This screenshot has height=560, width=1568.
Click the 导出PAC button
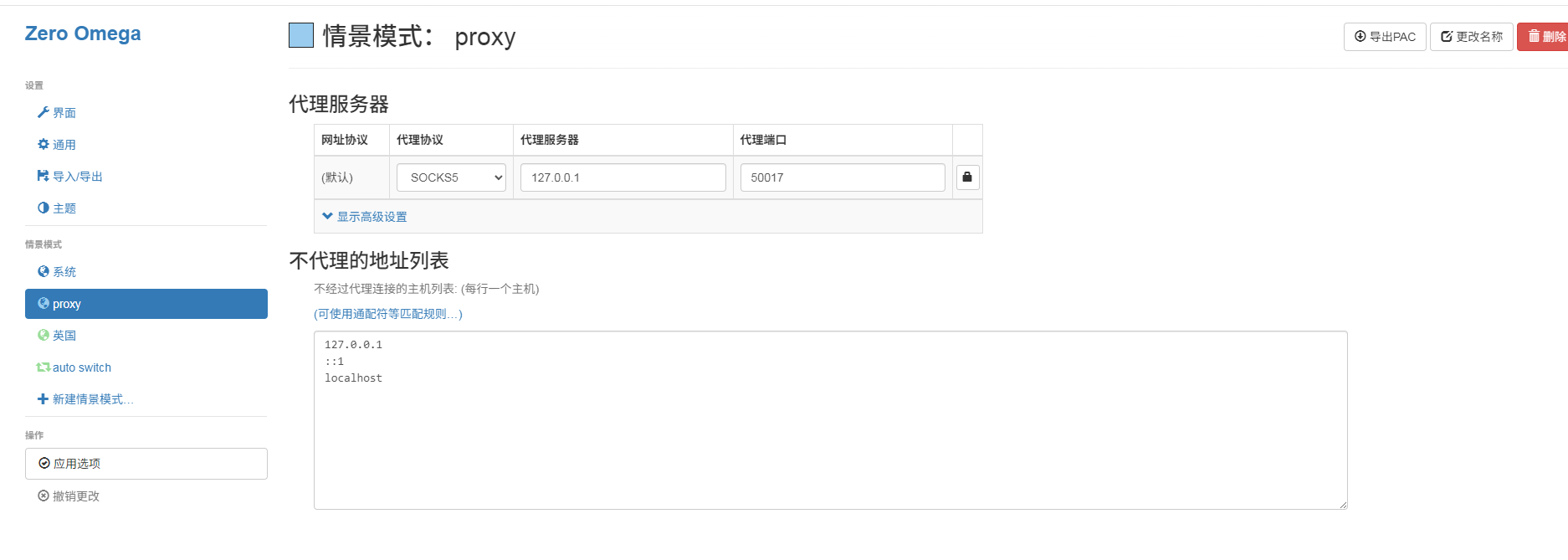coord(1384,37)
